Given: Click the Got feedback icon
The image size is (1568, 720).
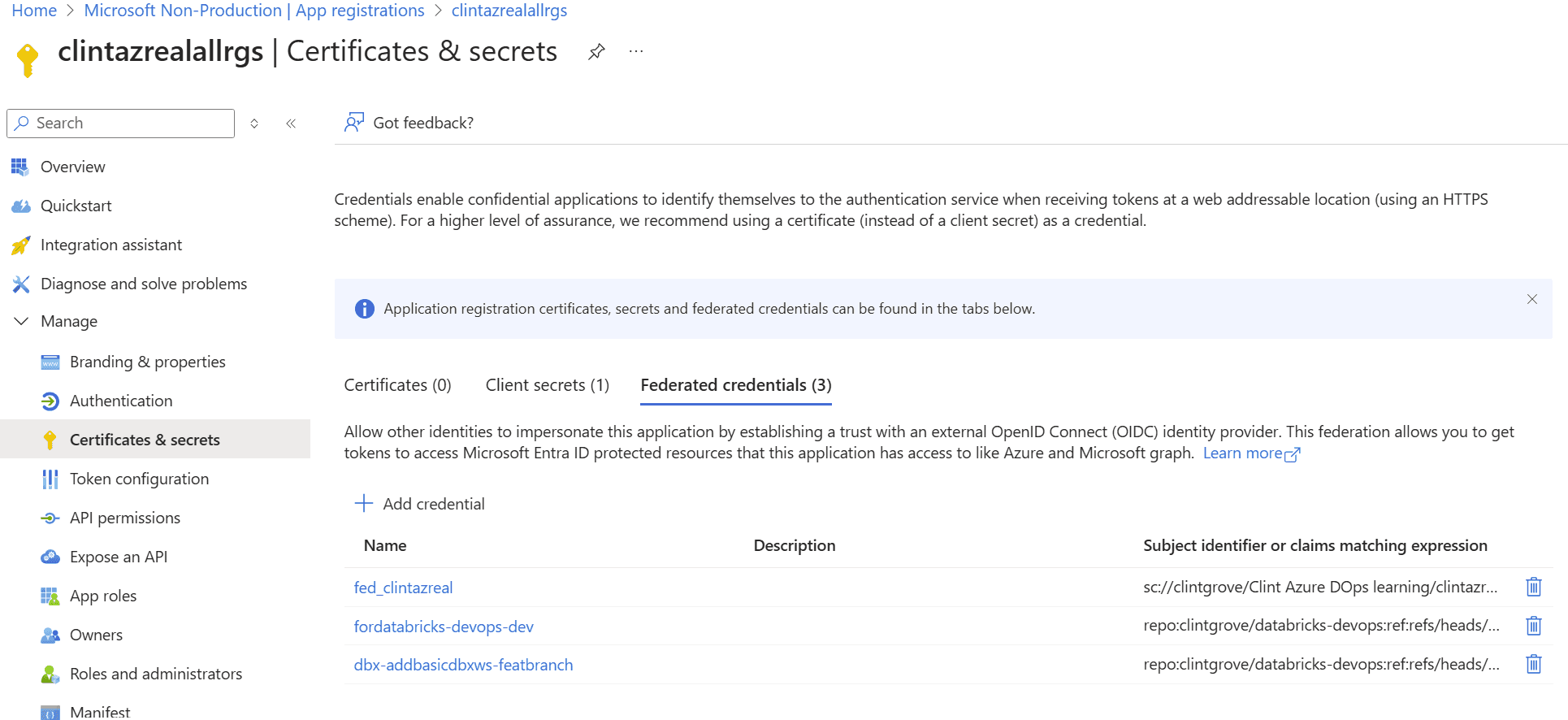Looking at the screenshot, I should [353, 123].
